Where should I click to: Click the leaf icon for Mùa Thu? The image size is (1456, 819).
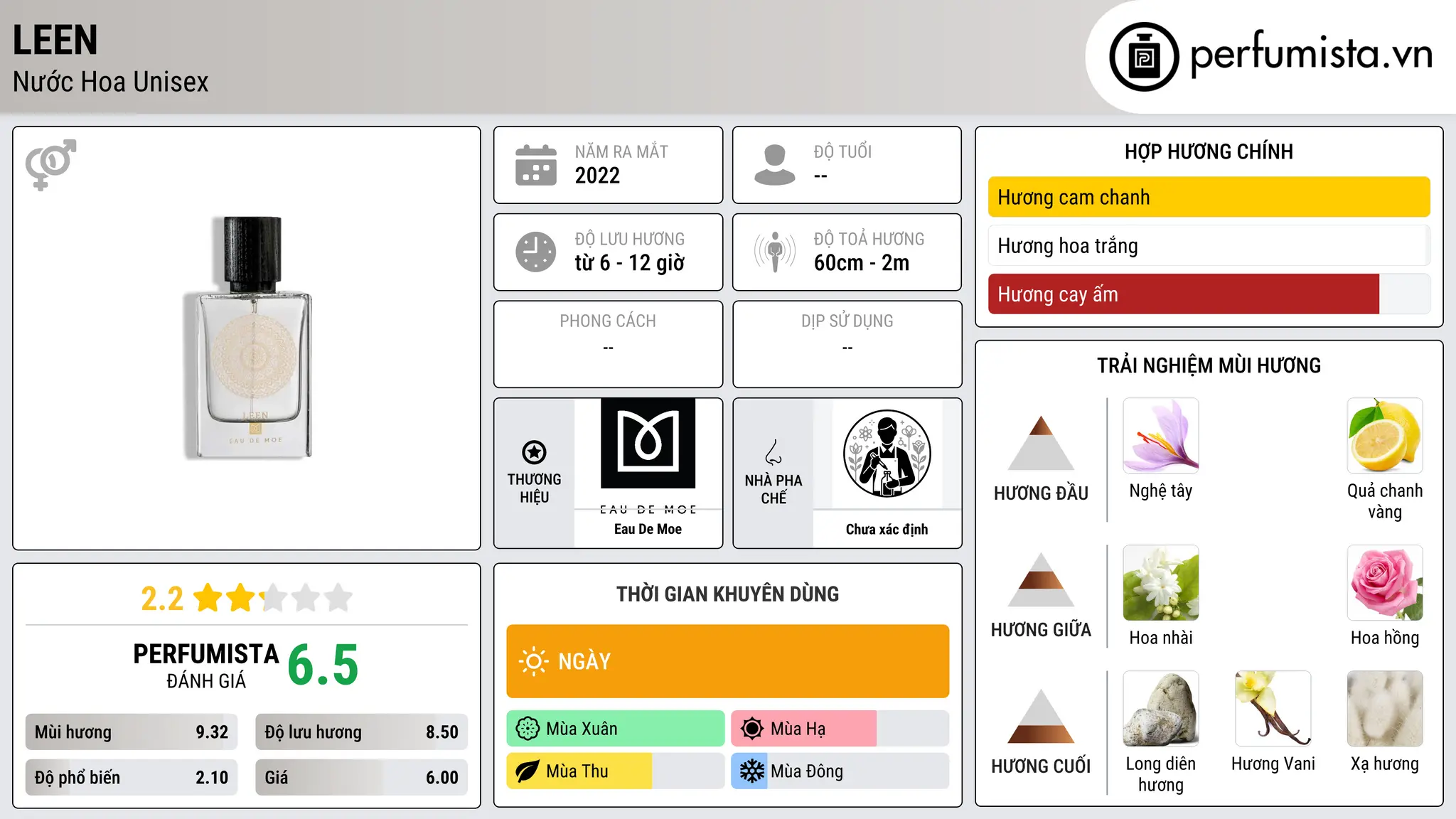coord(527,771)
